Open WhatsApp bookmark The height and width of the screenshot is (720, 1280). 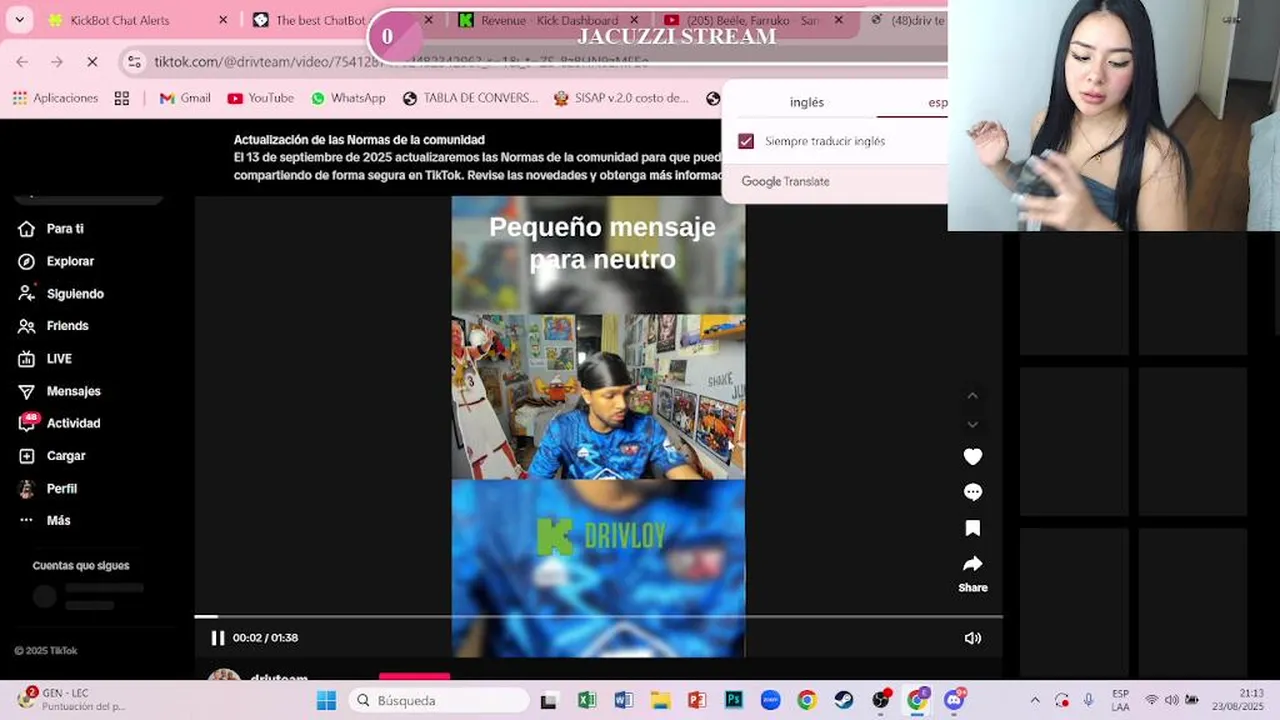(x=348, y=98)
